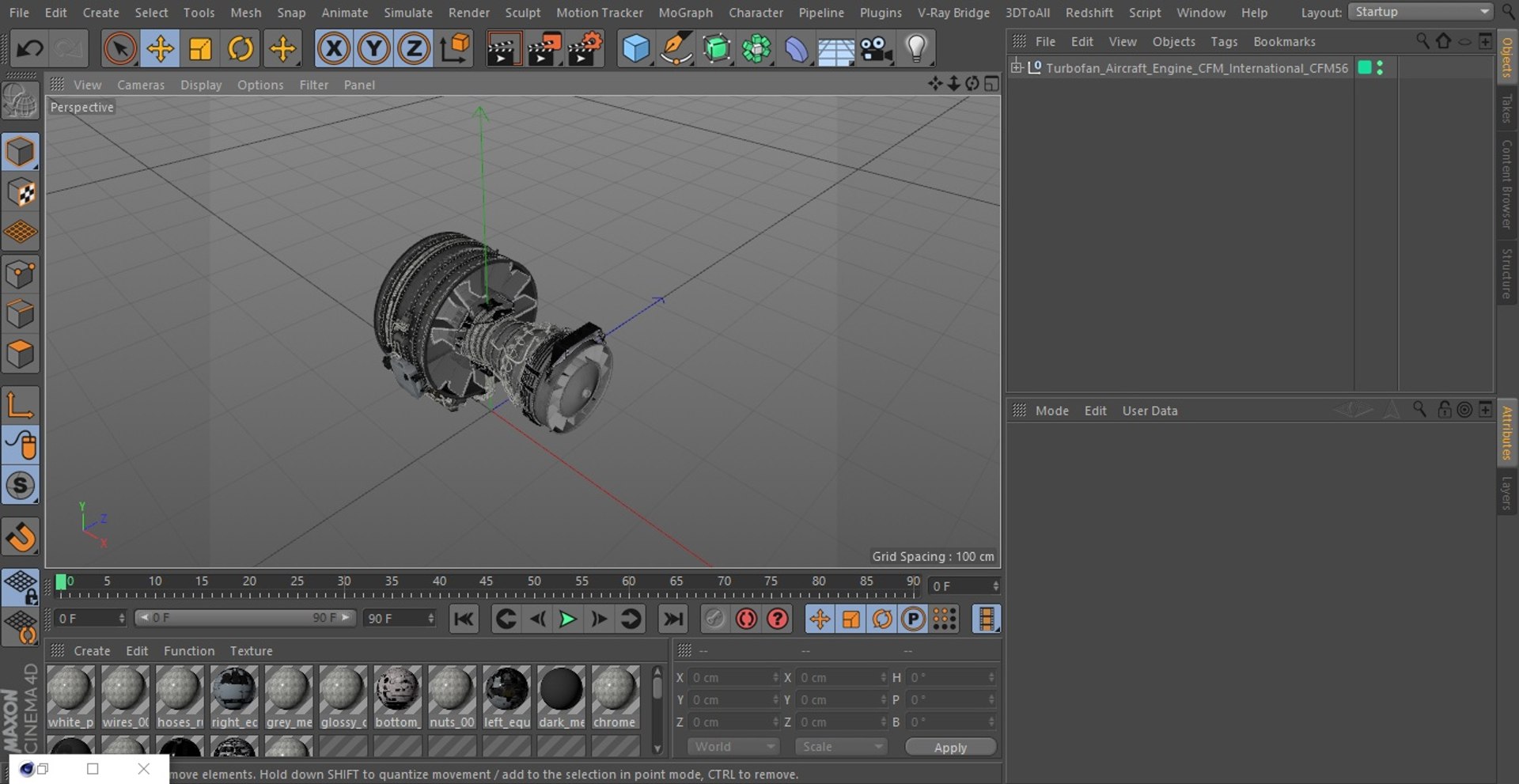The width and height of the screenshot is (1519, 784).
Task: Click the Bend deformer icon
Action: pyautogui.click(x=797, y=49)
